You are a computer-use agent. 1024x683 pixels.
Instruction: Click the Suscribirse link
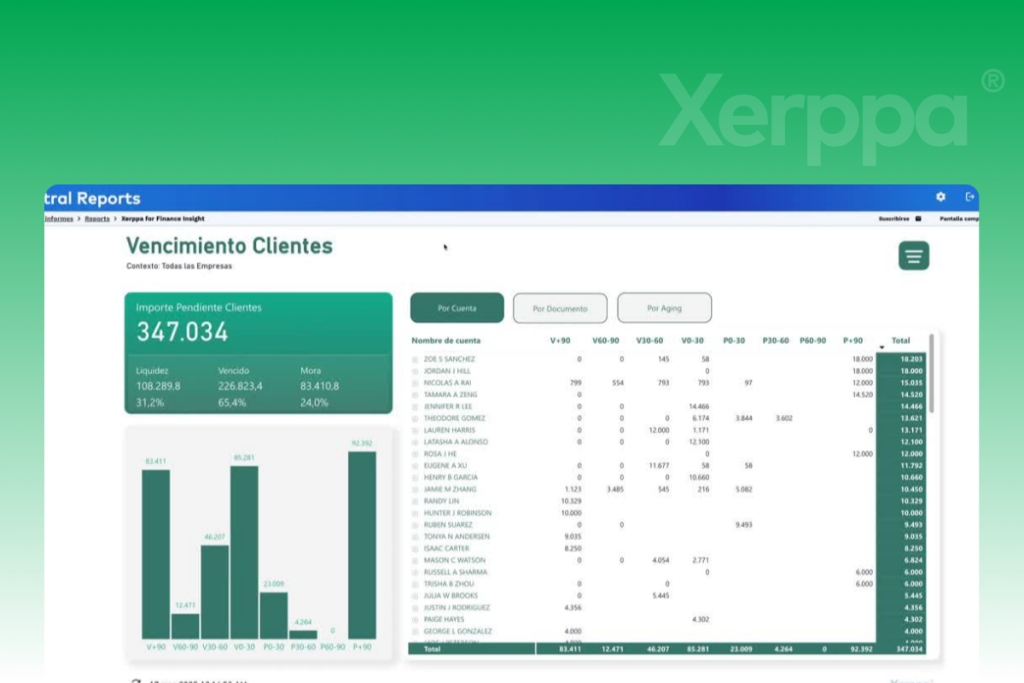(x=893, y=219)
